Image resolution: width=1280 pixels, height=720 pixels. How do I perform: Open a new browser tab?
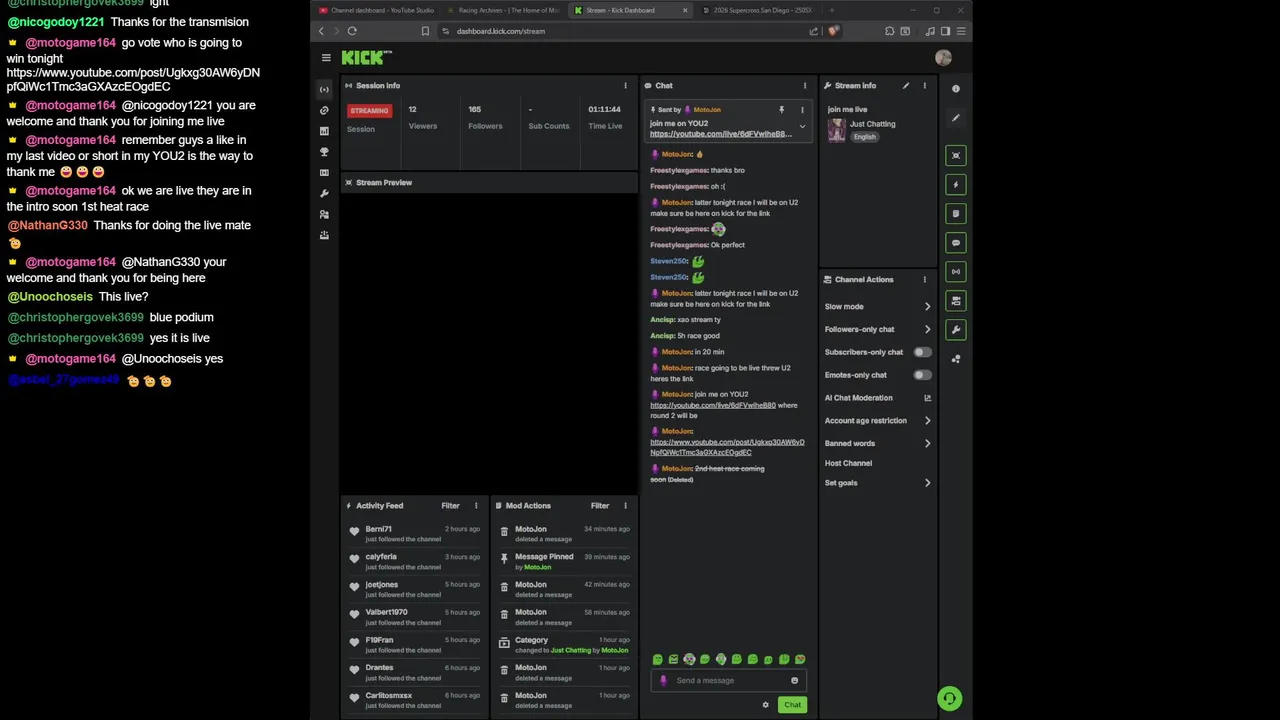tap(832, 10)
